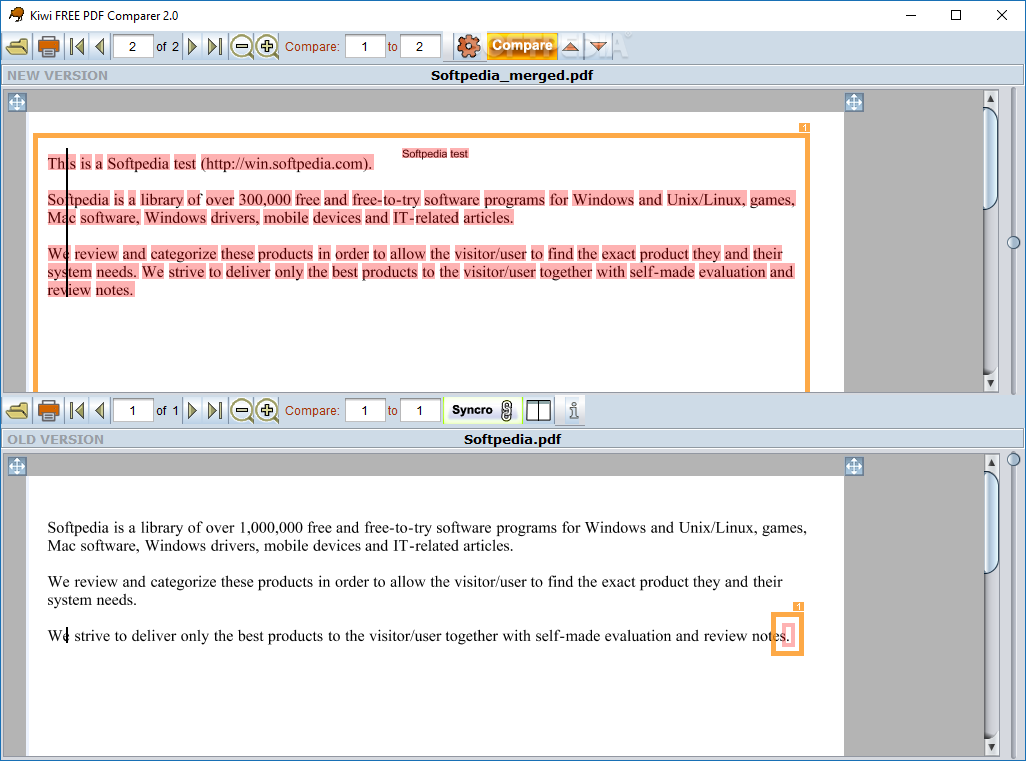Click new version scrollbar up arrow

click(x=991, y=99)
